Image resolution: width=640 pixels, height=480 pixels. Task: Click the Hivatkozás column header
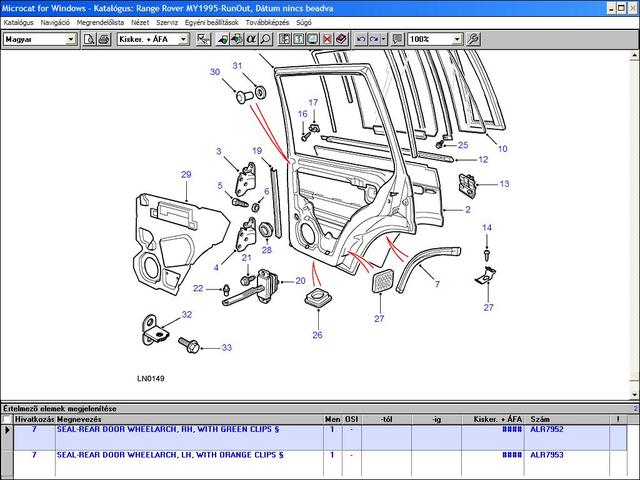(x=35, y=419)
